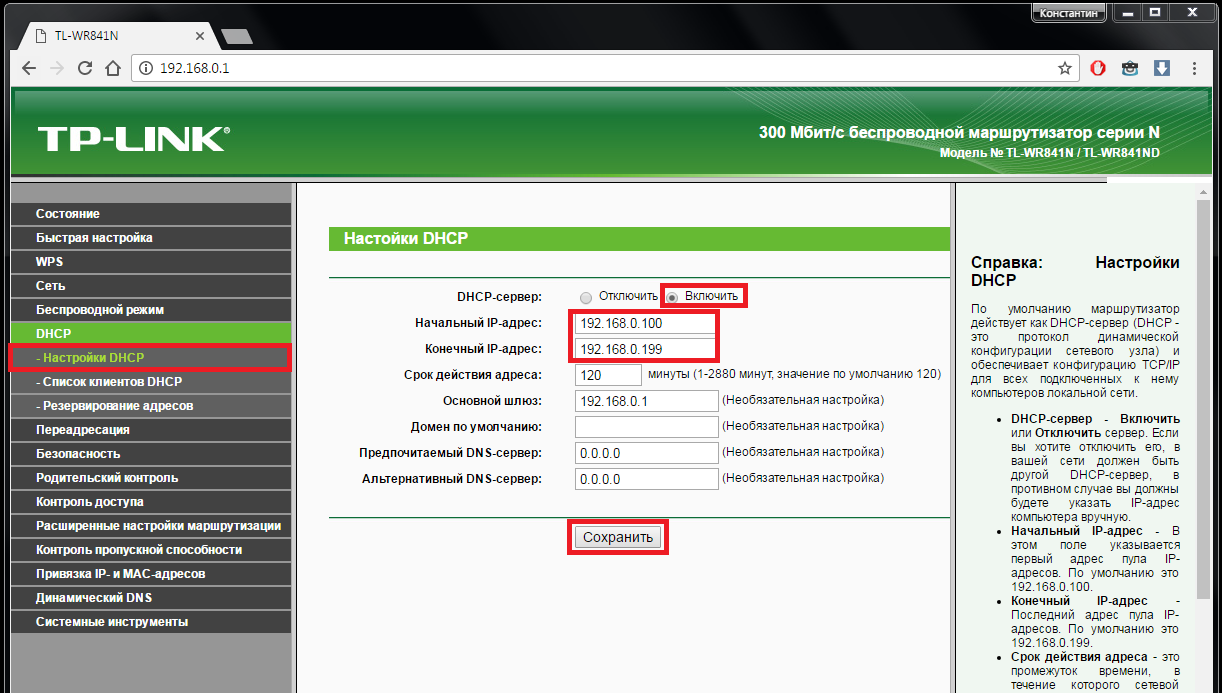Click the Состояние menu item
The image size is (1222, 693).
[68, 214]
